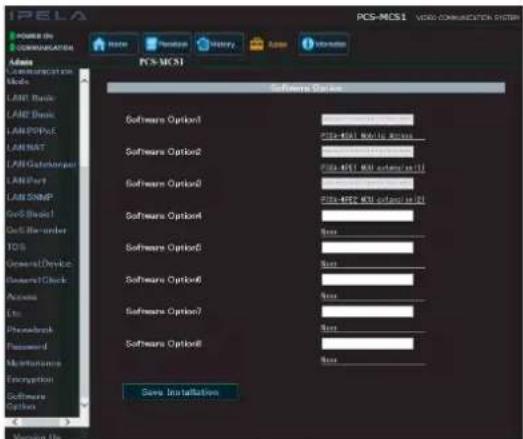Open Communication Mode in the sidebar
Screen dimensions: 523x439
(x=39, y=76)
